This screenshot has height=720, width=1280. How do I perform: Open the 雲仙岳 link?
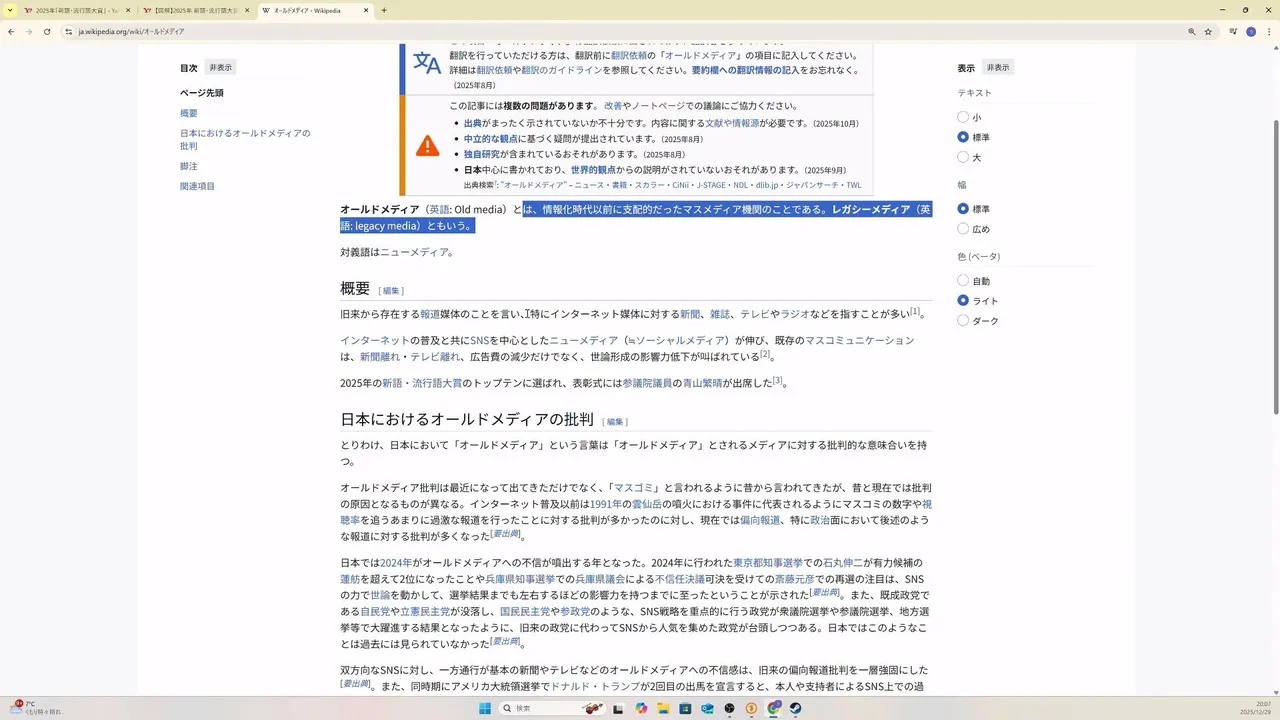tap(646, 505)
